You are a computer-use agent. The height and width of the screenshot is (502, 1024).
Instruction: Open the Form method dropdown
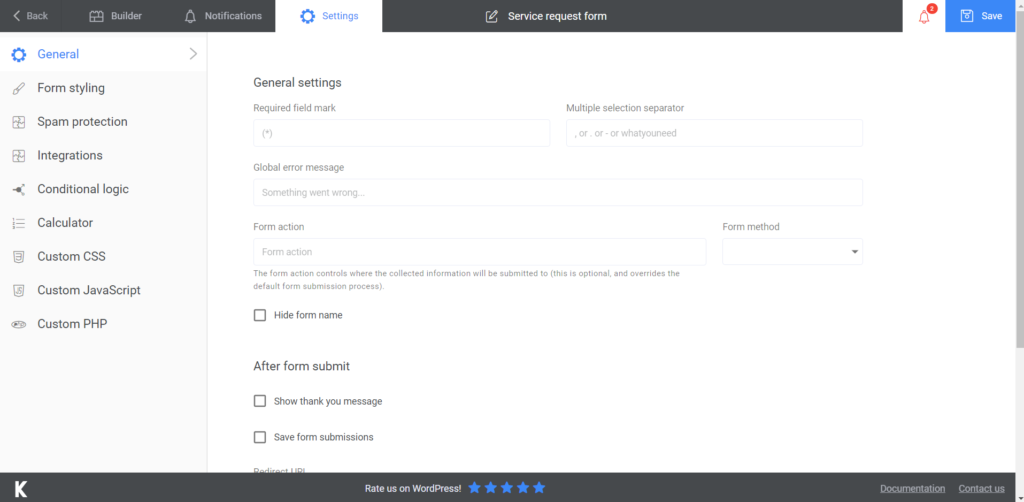(x=792, y=252)
